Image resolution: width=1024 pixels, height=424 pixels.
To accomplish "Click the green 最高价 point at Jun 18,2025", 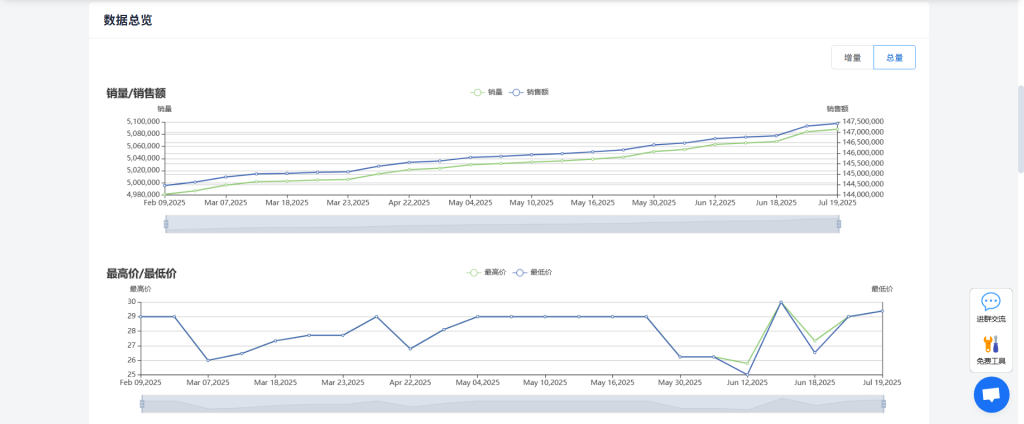I will [x=815, y=341].
